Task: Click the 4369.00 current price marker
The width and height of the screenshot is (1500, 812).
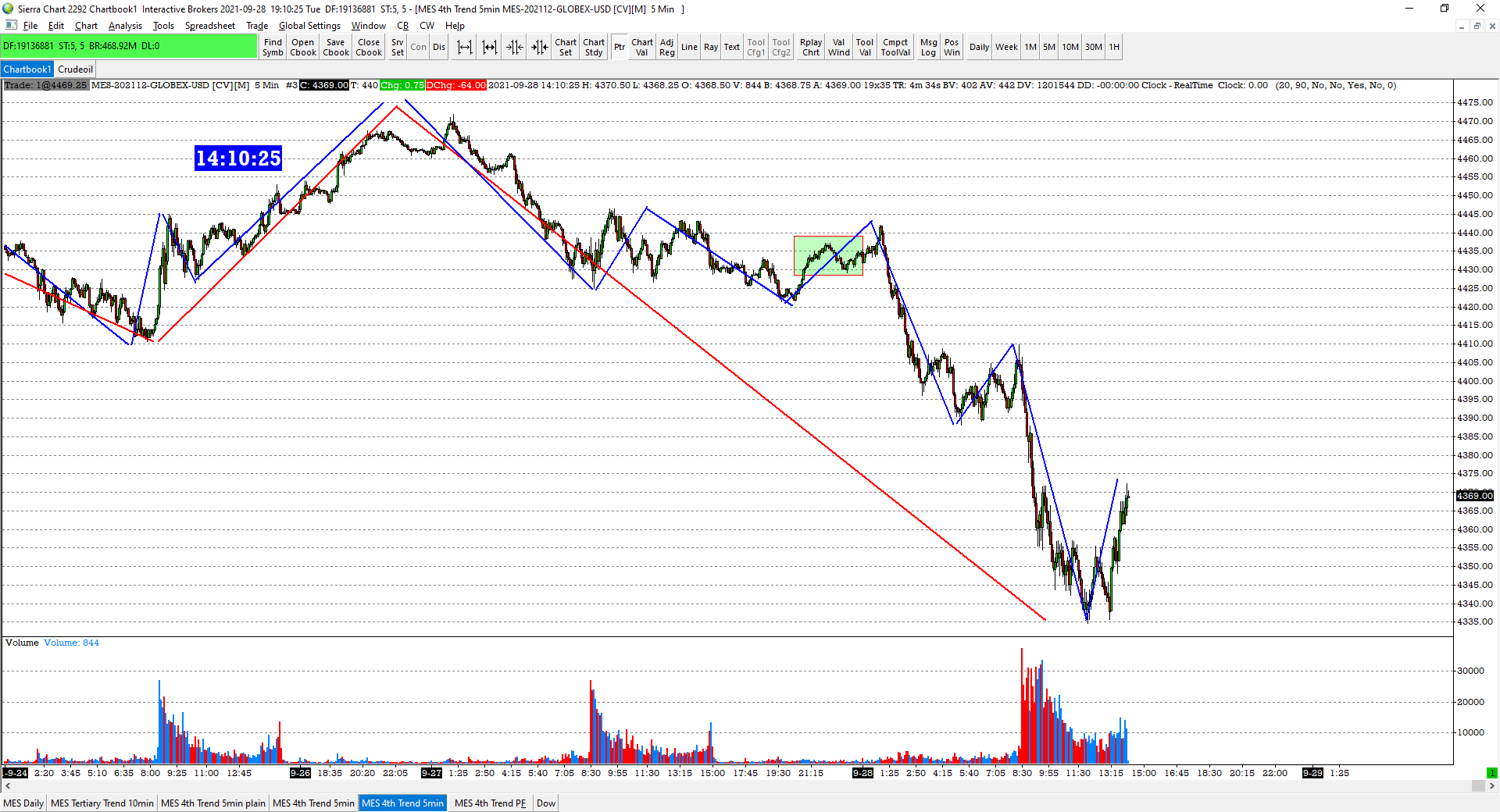Action: pos(1474,496)
